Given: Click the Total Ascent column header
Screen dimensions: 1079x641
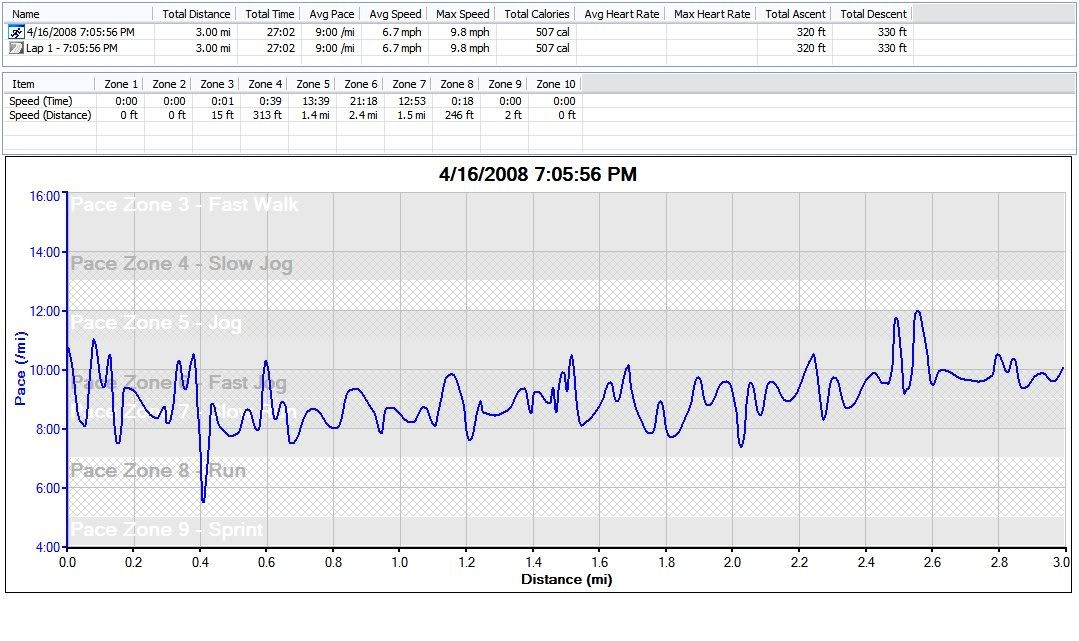Looking at the screenshot, I should [795, 14].
